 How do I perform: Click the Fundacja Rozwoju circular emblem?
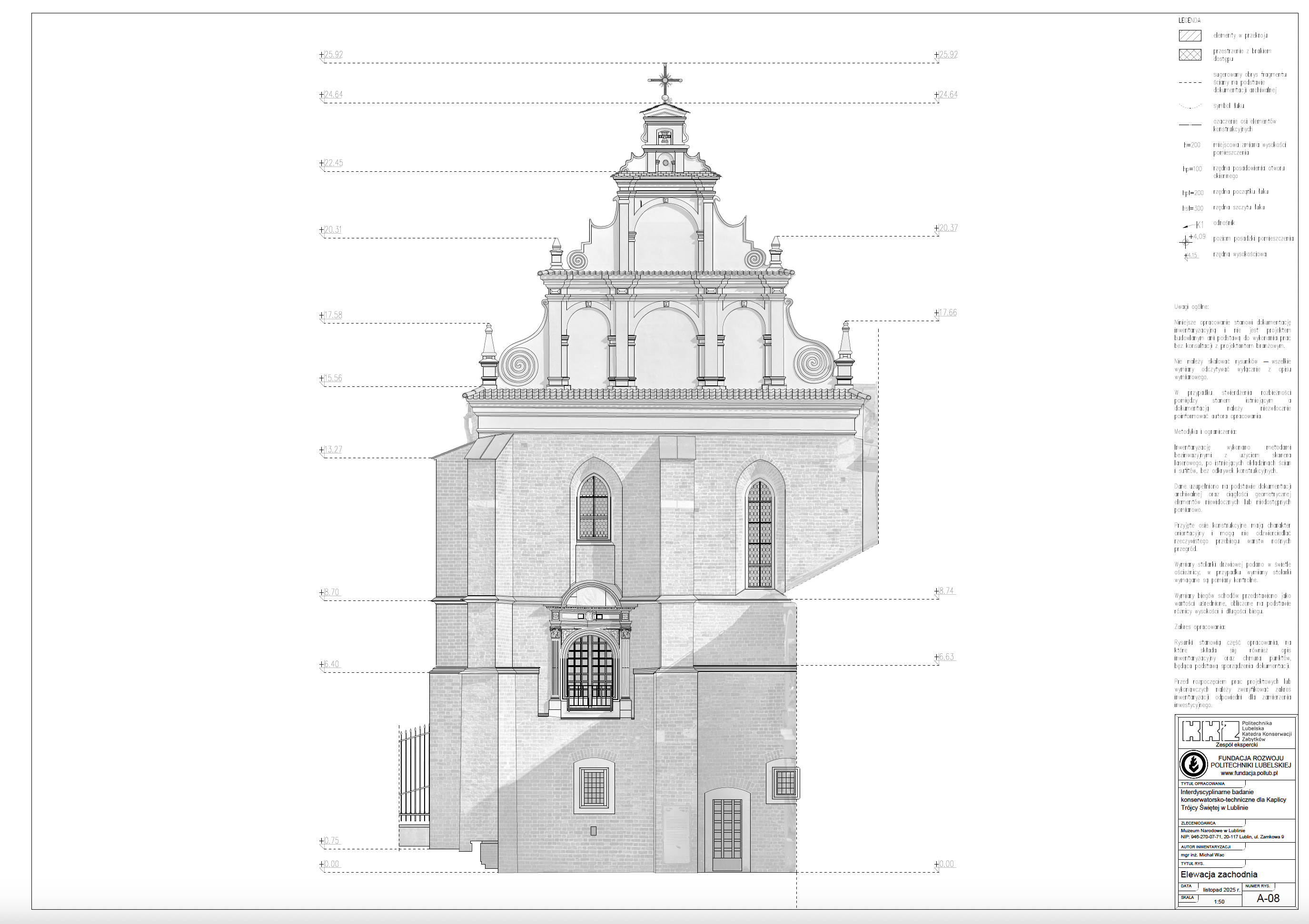click(x=1193, y=764)
